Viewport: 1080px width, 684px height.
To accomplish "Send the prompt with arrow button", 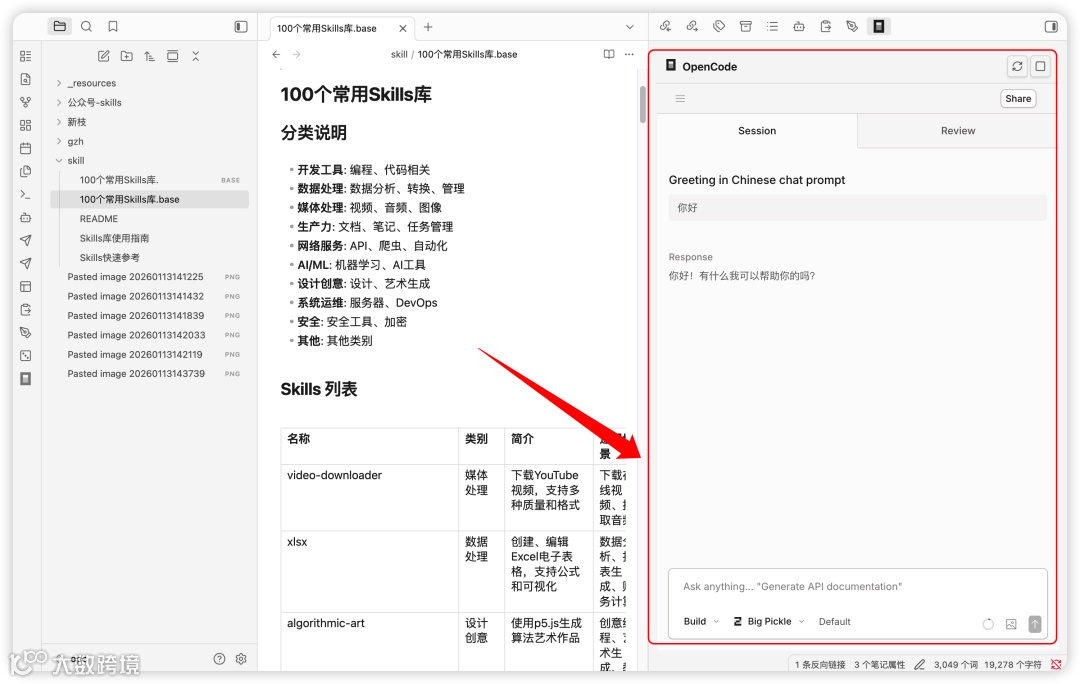I will point(1035,624).
